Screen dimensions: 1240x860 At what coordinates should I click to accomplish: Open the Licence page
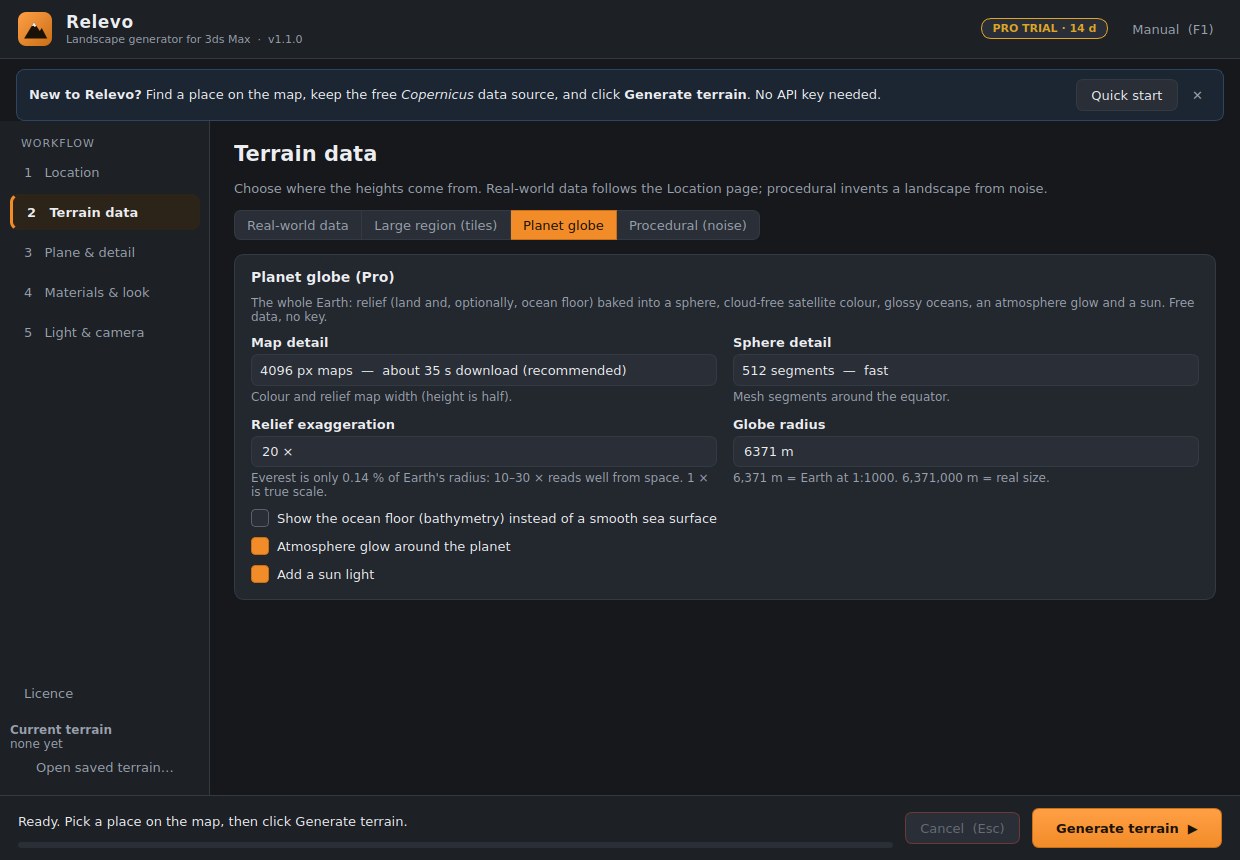pyautogui.click(x=48, y=693)
